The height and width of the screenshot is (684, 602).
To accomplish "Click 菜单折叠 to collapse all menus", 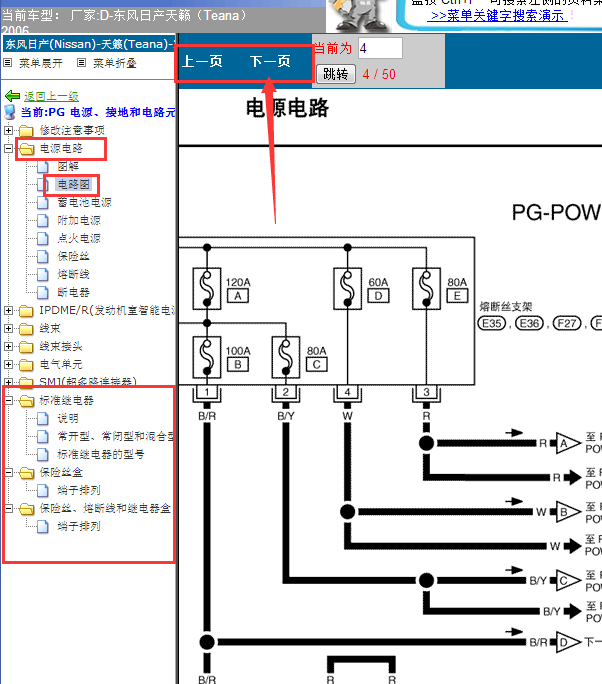I will tap(115, 63).
